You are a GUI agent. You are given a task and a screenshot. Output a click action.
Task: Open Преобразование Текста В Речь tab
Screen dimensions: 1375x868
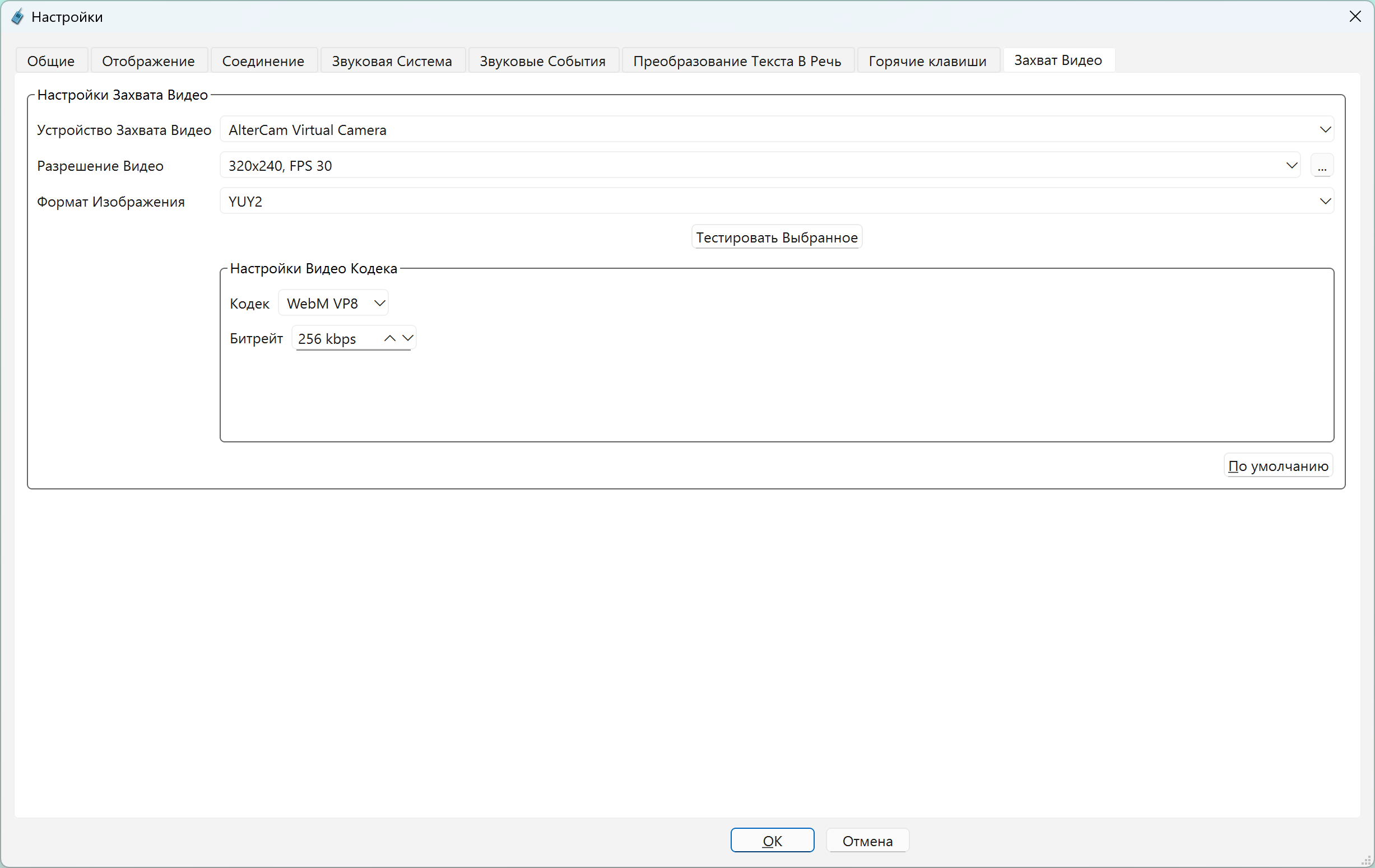(737, 61)
